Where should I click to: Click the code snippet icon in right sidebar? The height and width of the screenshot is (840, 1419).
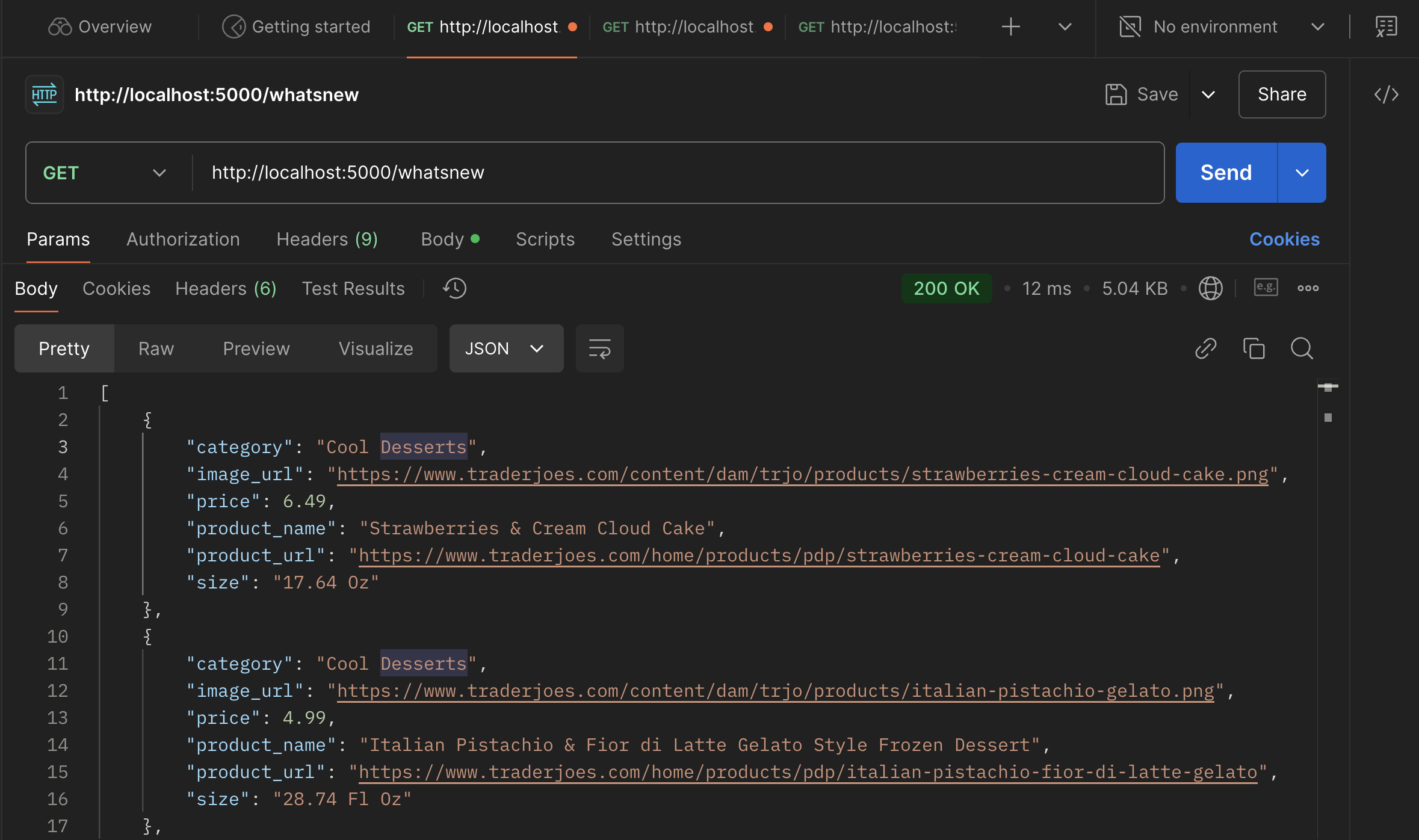[1386, 94]
